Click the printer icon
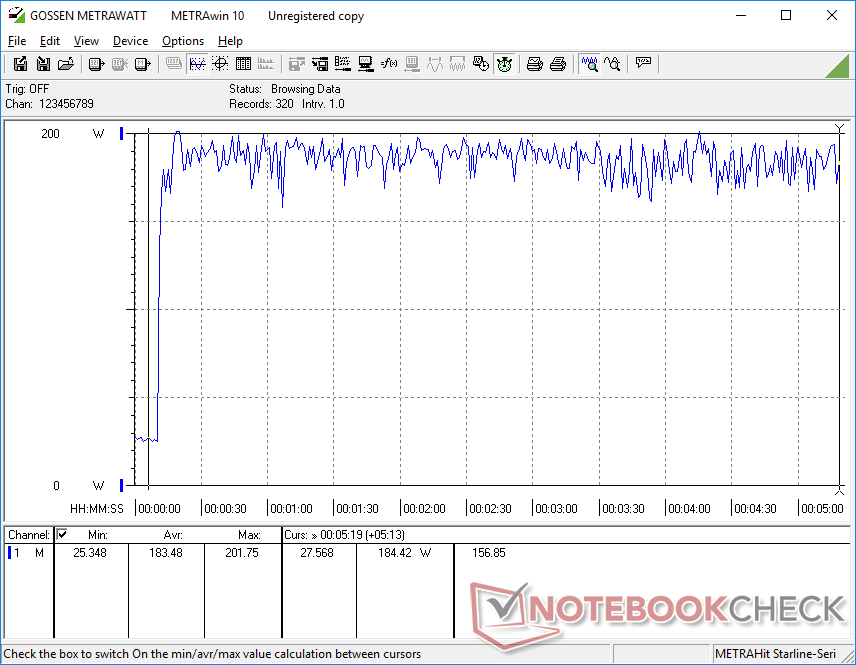 click(x=558, y=64)
